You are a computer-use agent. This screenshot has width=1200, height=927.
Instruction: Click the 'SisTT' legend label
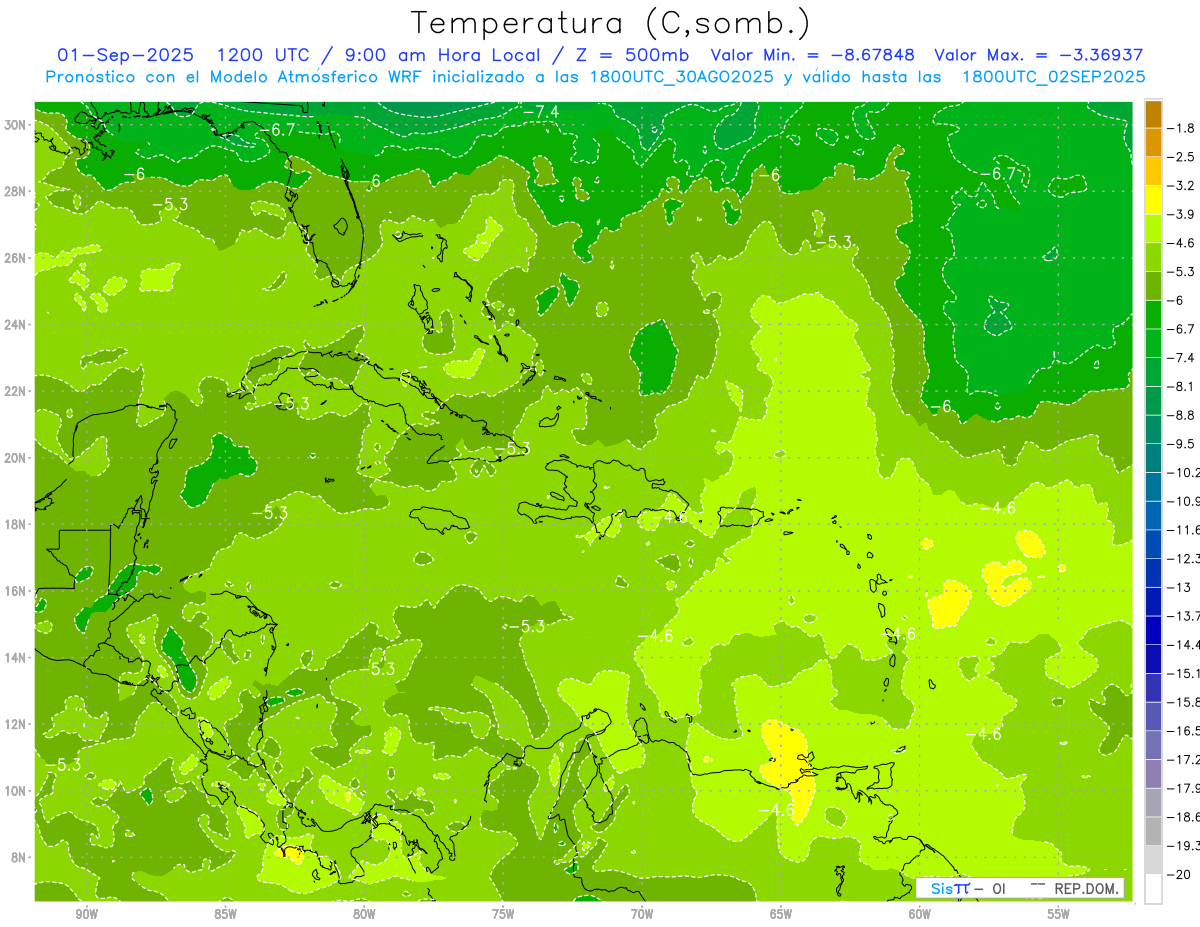(x=950, y=888)
